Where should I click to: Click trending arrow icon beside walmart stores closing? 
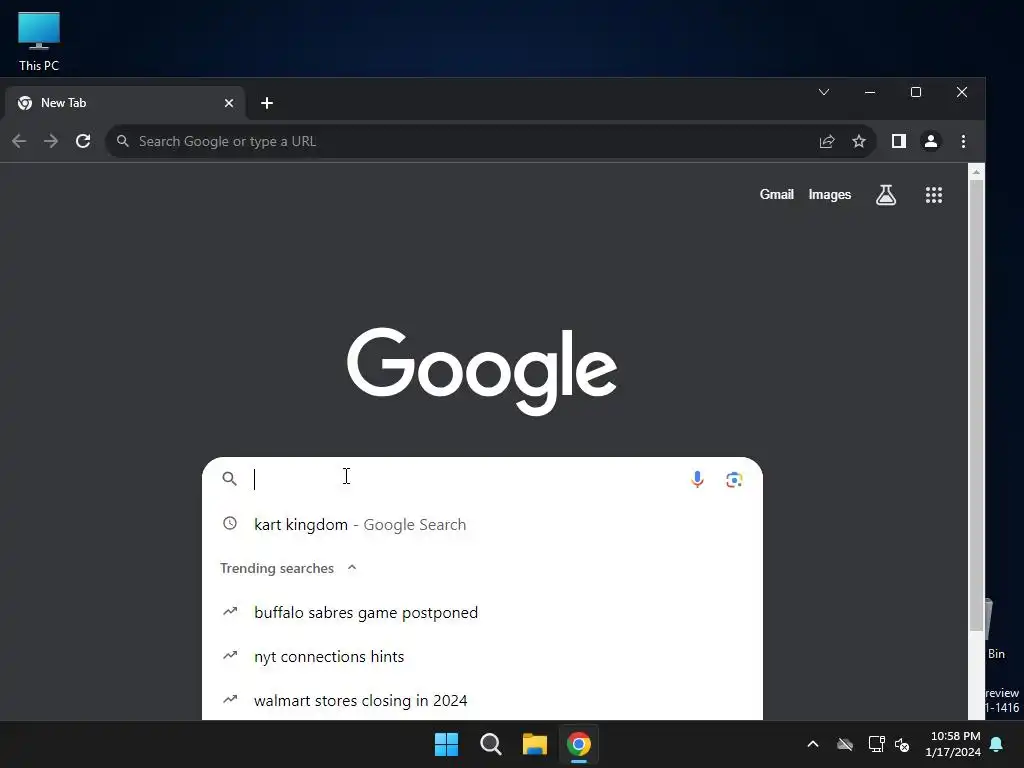pyautogui.click(x=230, y=699)
